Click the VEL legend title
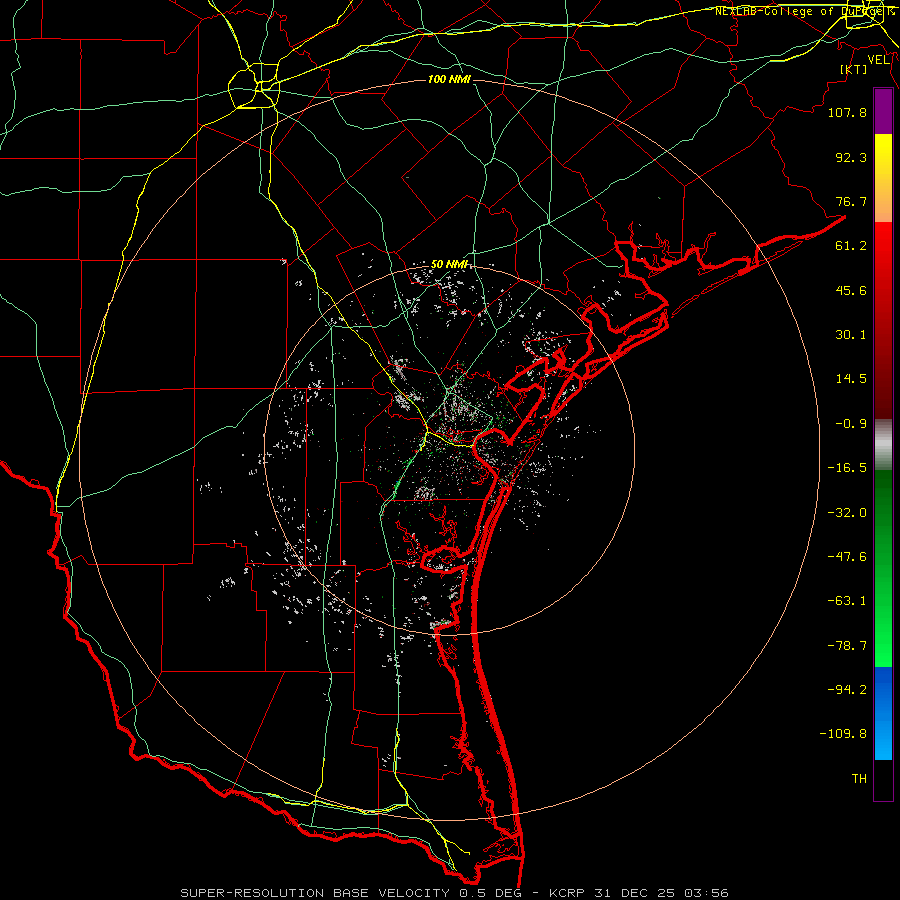The image size is (900, 900). pos(878,60)
